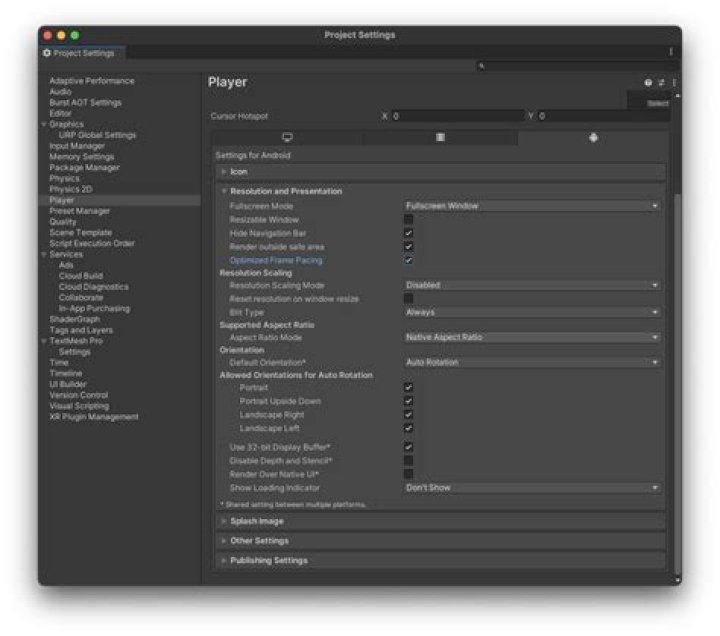Screen dimensions: 720x636
Task: Collapse the TextMesh Pro tree arrow
Action: click(x=44, y=341)
